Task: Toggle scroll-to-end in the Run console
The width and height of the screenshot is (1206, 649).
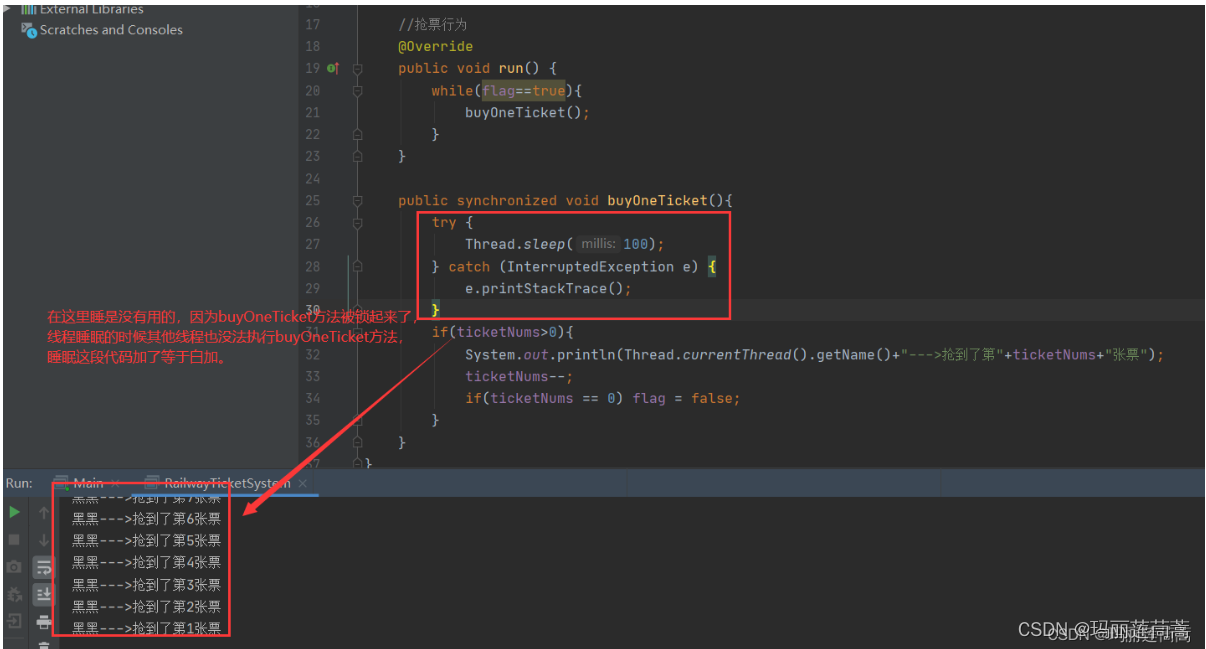Action: tap(43, 593)
